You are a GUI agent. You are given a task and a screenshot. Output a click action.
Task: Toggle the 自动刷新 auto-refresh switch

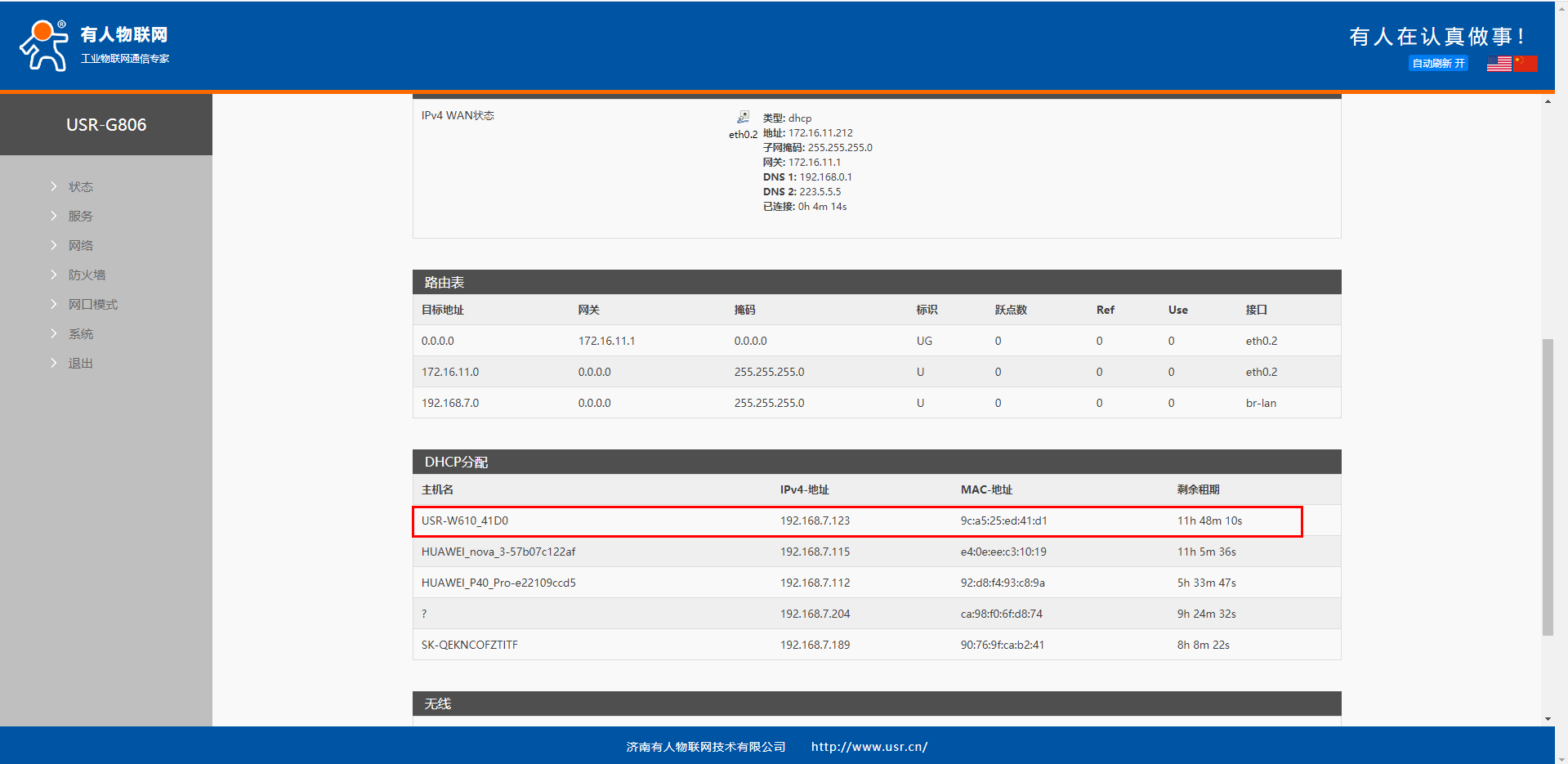[1437, 64]
